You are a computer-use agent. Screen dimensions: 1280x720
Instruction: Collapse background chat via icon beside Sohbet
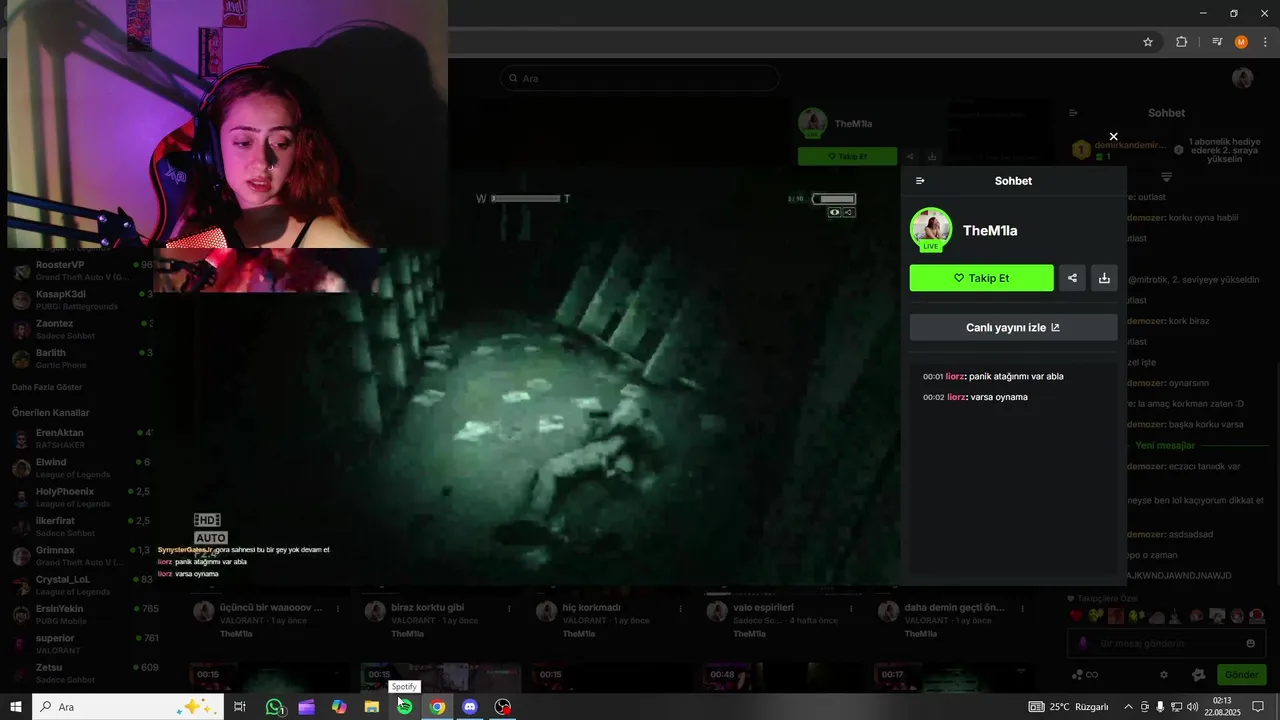point(1073,113)
